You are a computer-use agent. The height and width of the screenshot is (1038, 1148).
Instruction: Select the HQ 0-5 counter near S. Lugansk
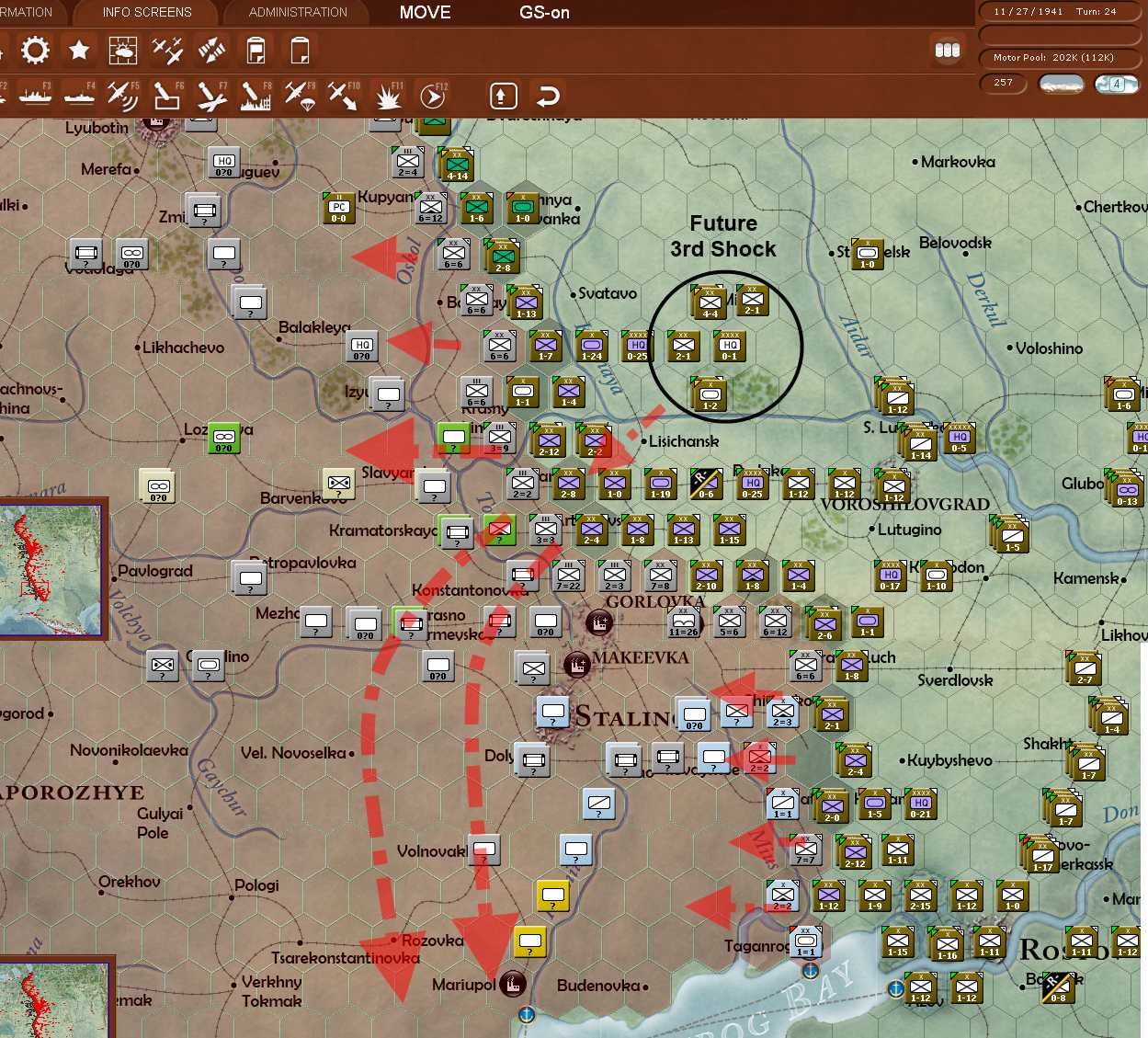tap(959, 438)
